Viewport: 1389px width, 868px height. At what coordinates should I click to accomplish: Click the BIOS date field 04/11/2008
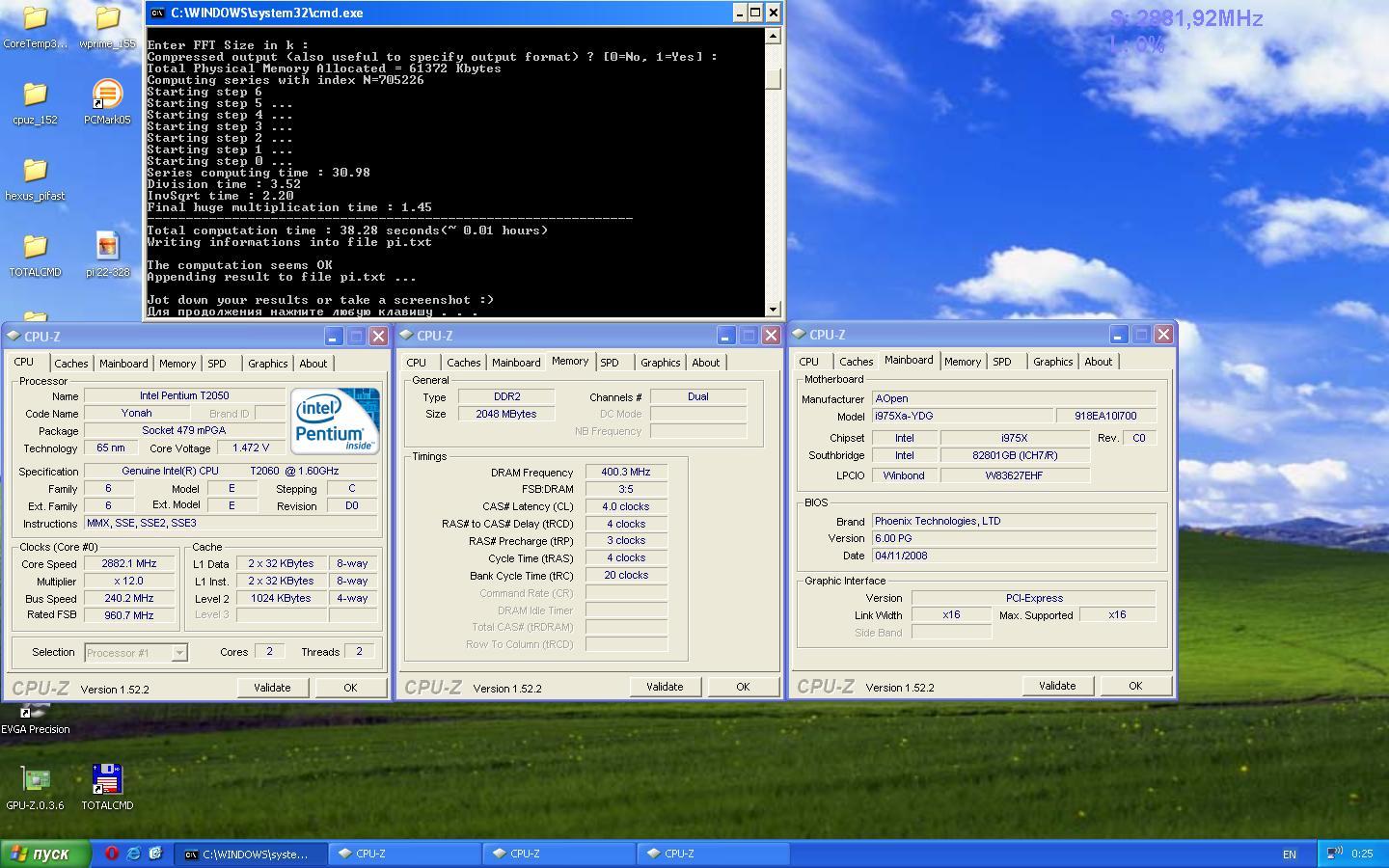pos(1014,556)
